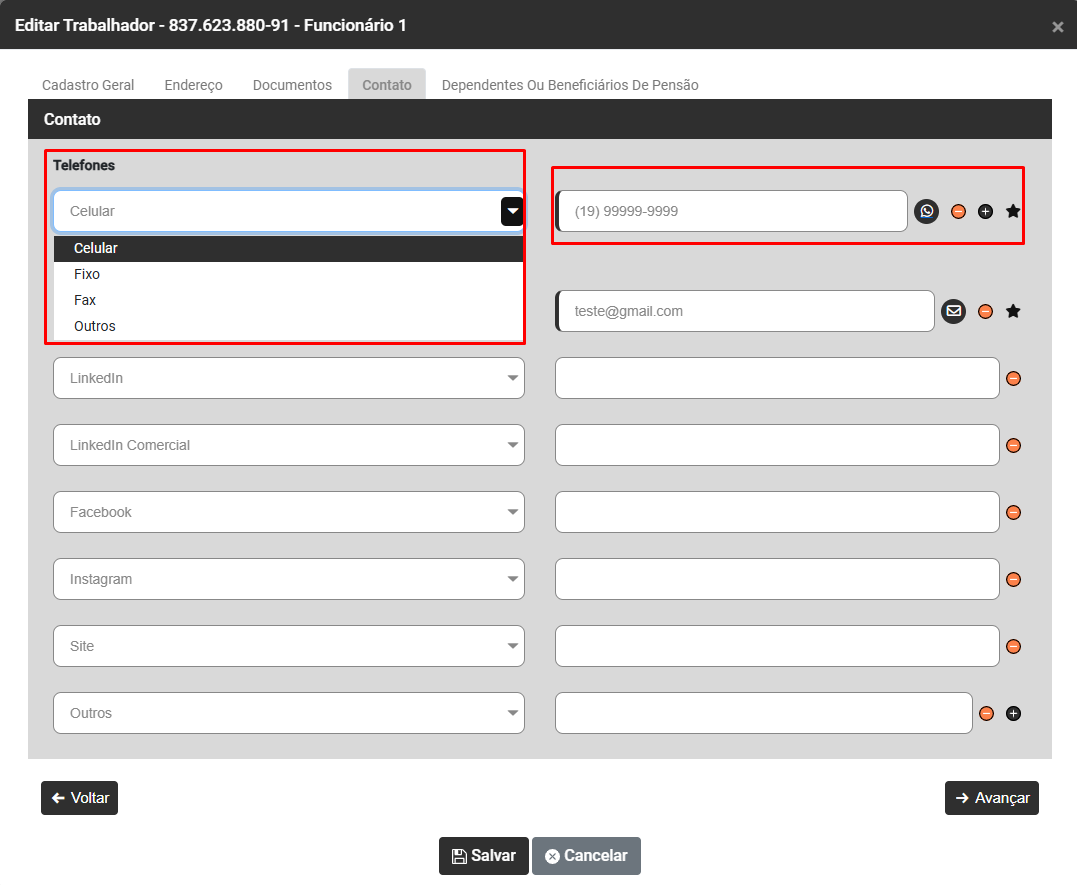Click the Avançar button
This screenshot has width=1077, height=885.
[992, 798]
